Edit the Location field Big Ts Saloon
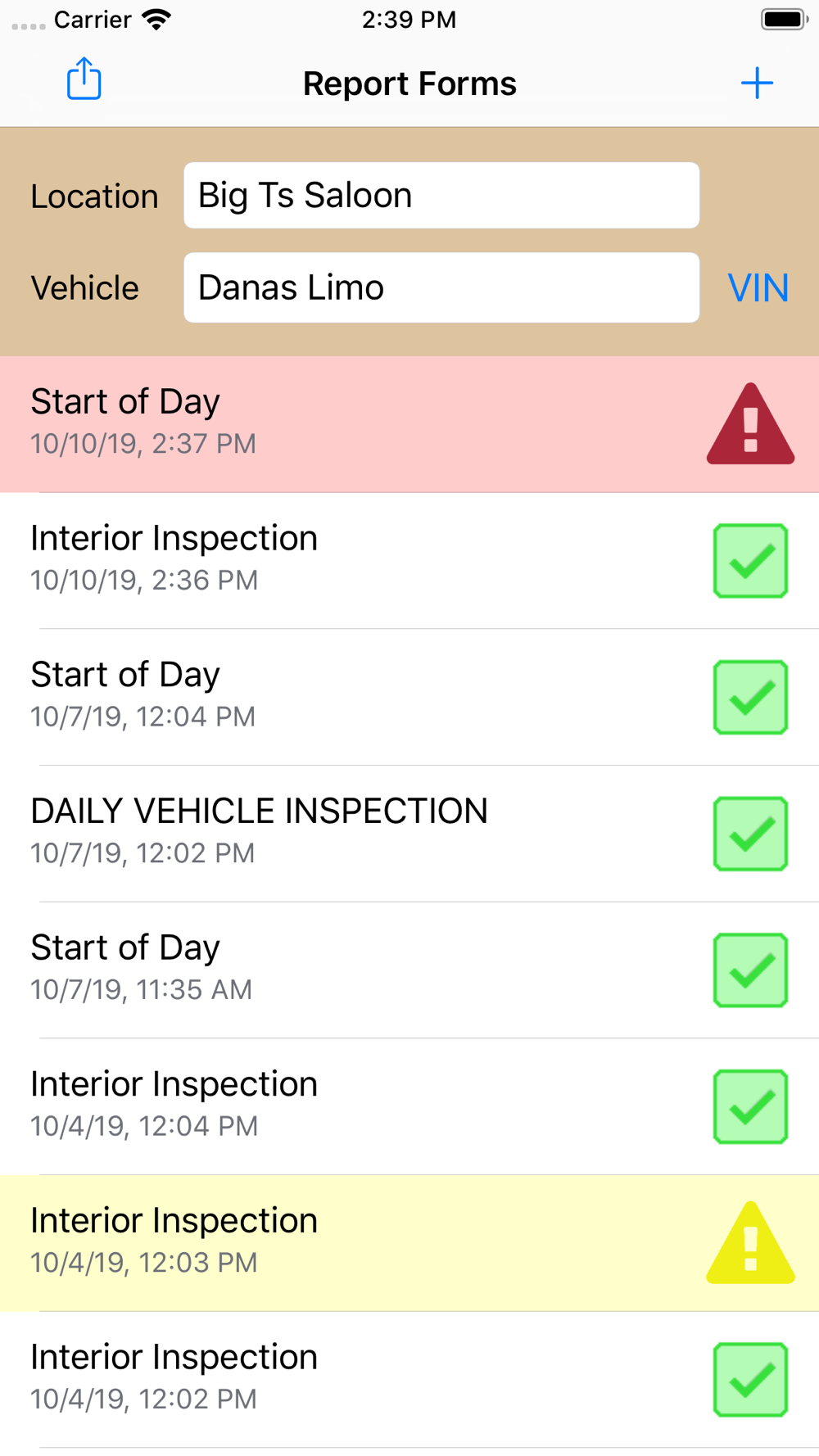The image size is (819, 1456). [441, 196]
